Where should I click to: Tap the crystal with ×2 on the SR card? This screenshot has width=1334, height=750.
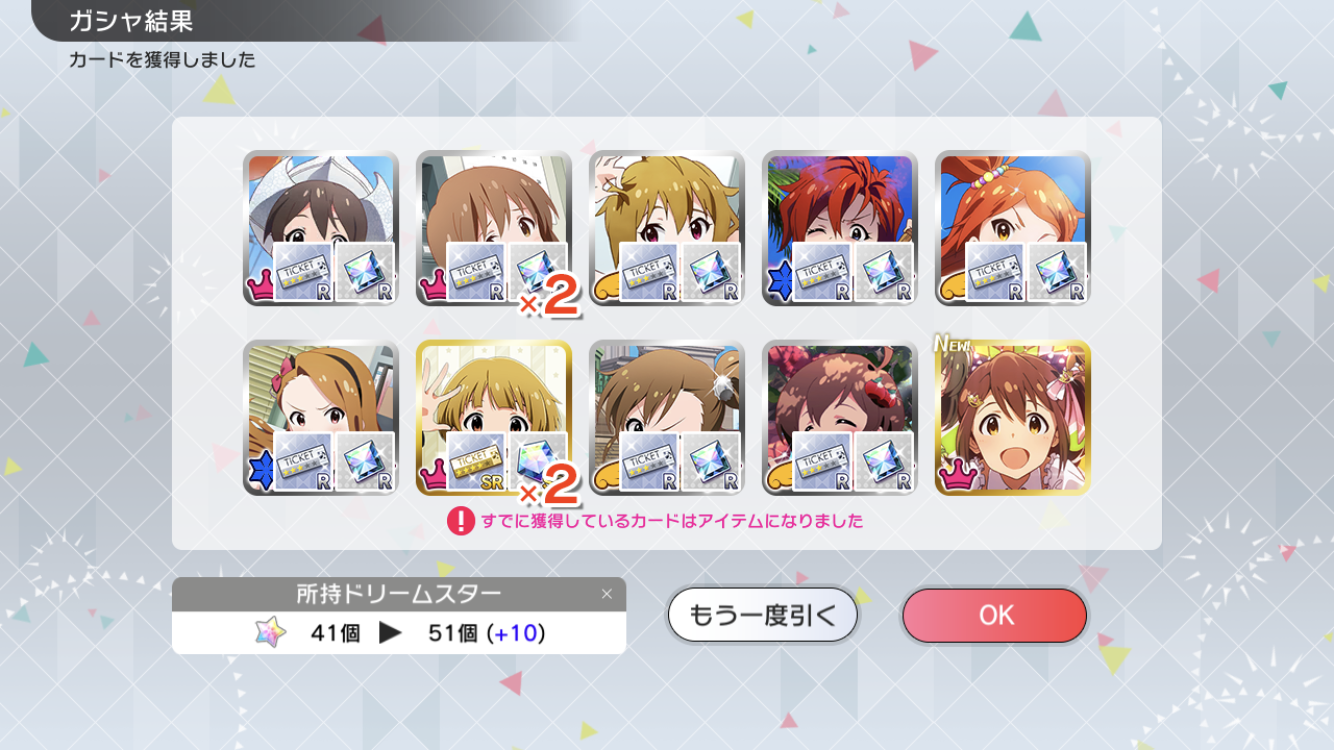(539, 461)
